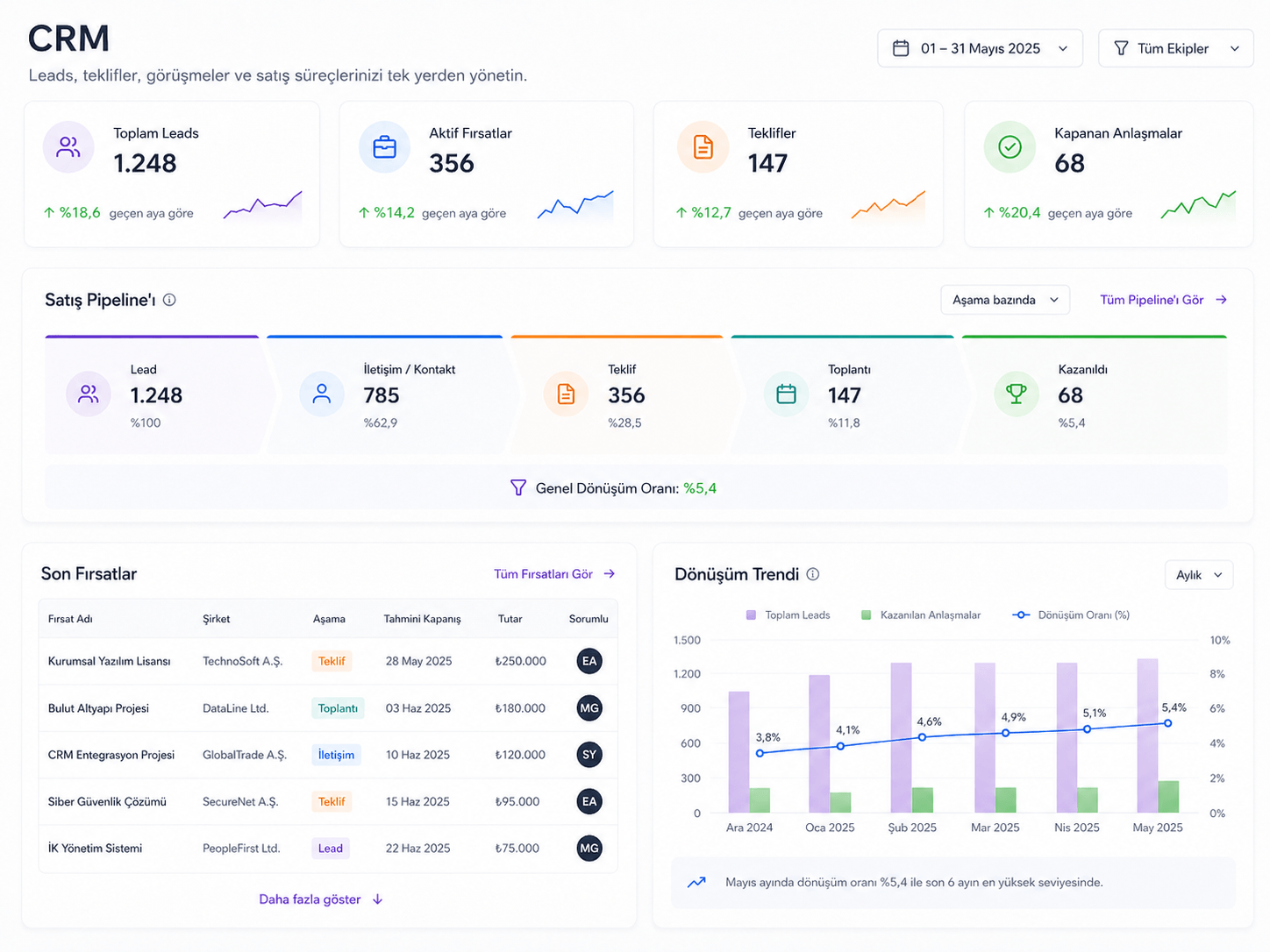The image size is (1270, 952).
Task: Click the 4,6% data point for Şub 2025
Action: (x=923, y=737)
